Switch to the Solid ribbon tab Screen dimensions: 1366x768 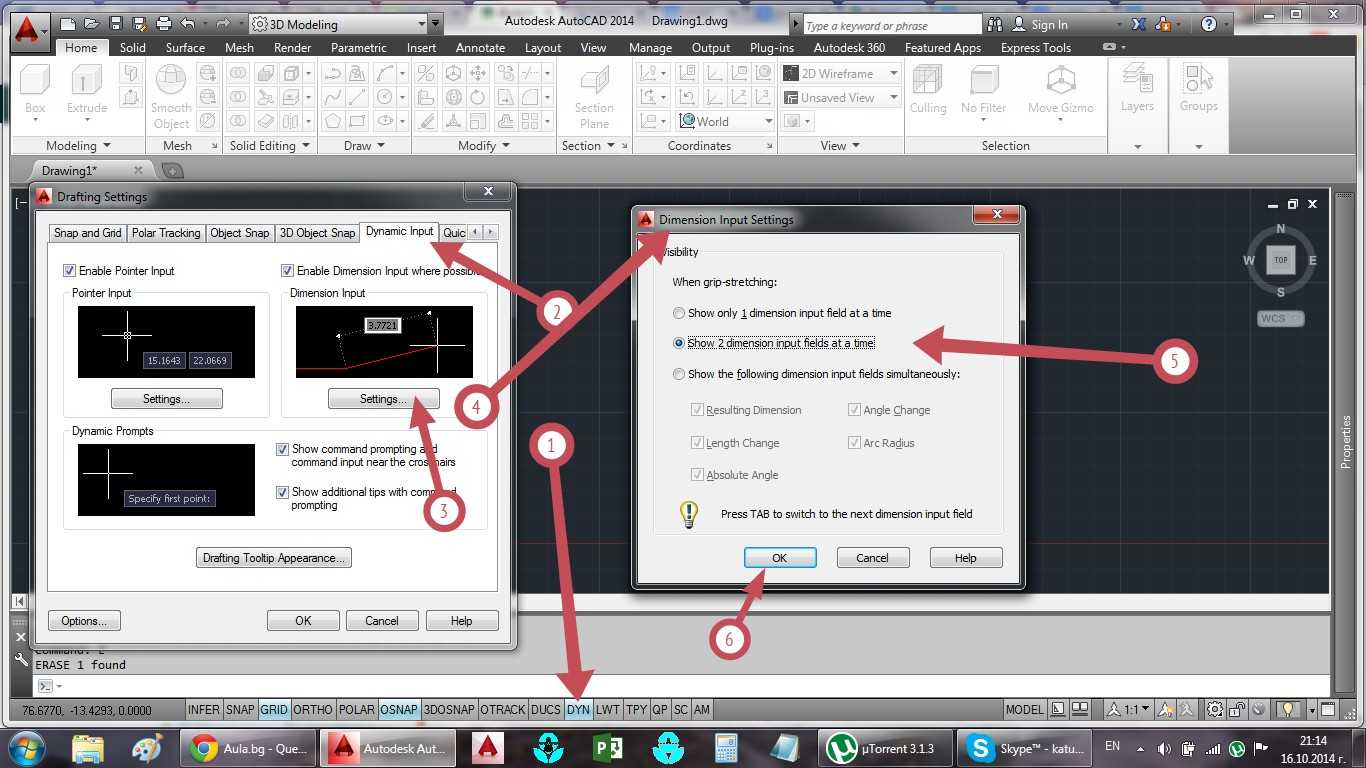[x=132, y=47]
